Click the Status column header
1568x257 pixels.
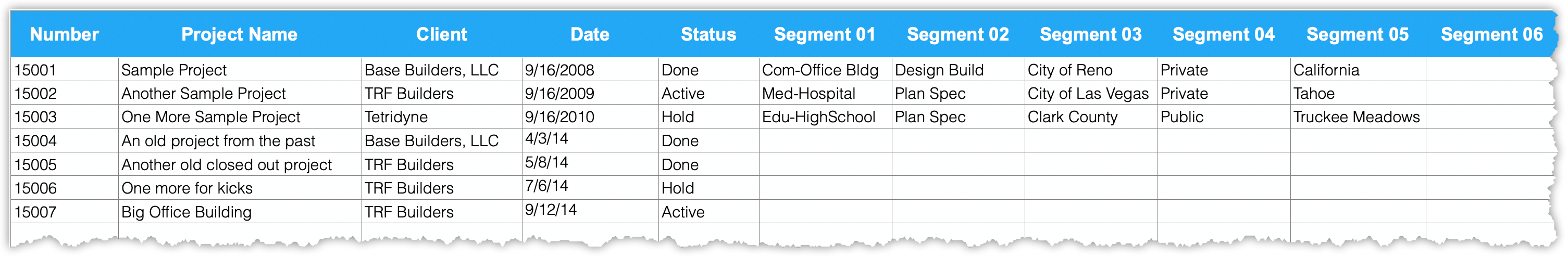(708, 34)
